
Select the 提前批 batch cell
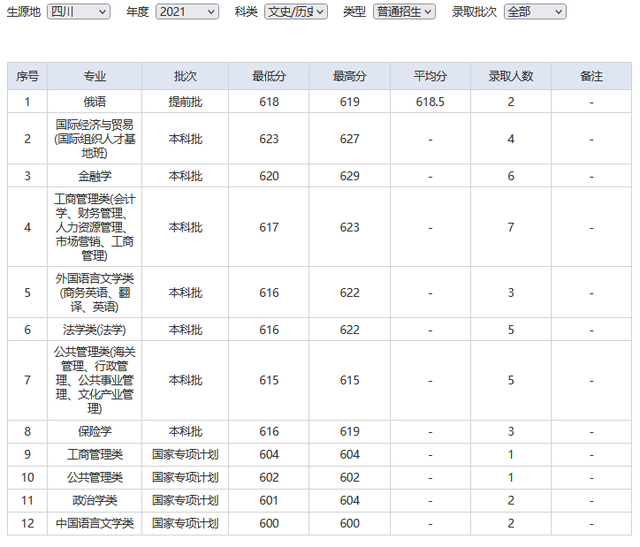(185, 102)
